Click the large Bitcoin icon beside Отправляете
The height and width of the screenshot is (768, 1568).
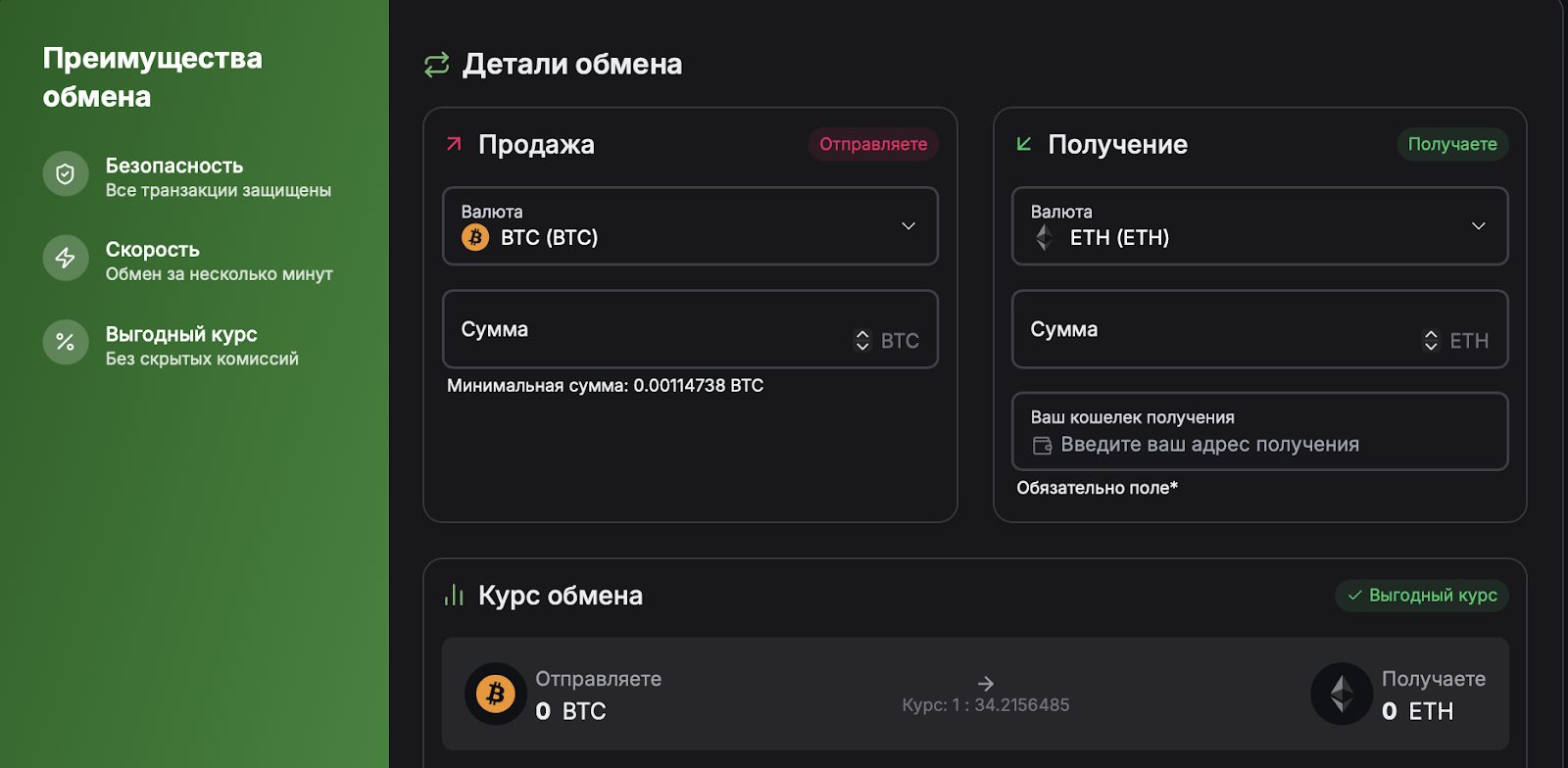coord(496,695)
